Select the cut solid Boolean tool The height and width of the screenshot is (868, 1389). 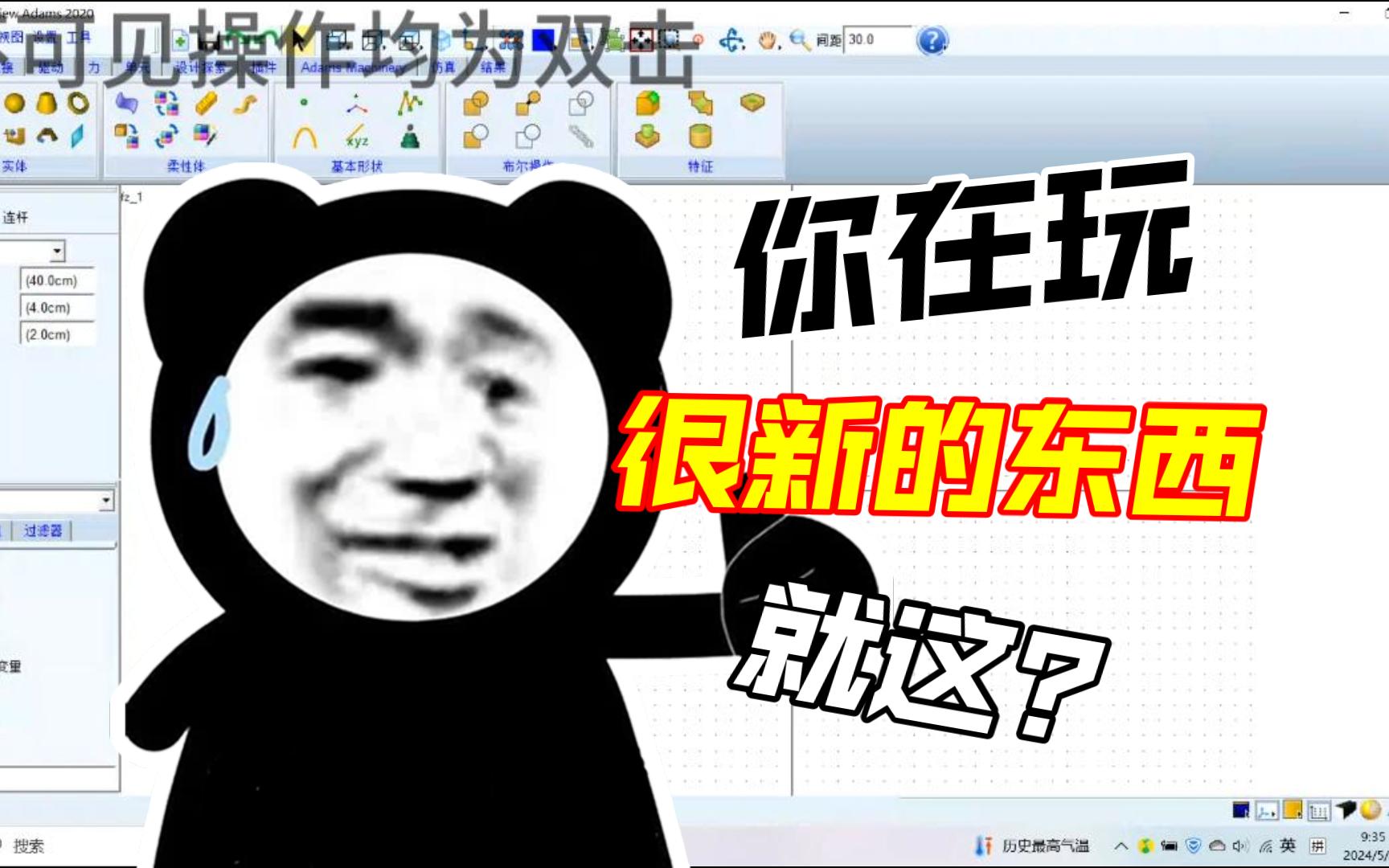(476, 137)
